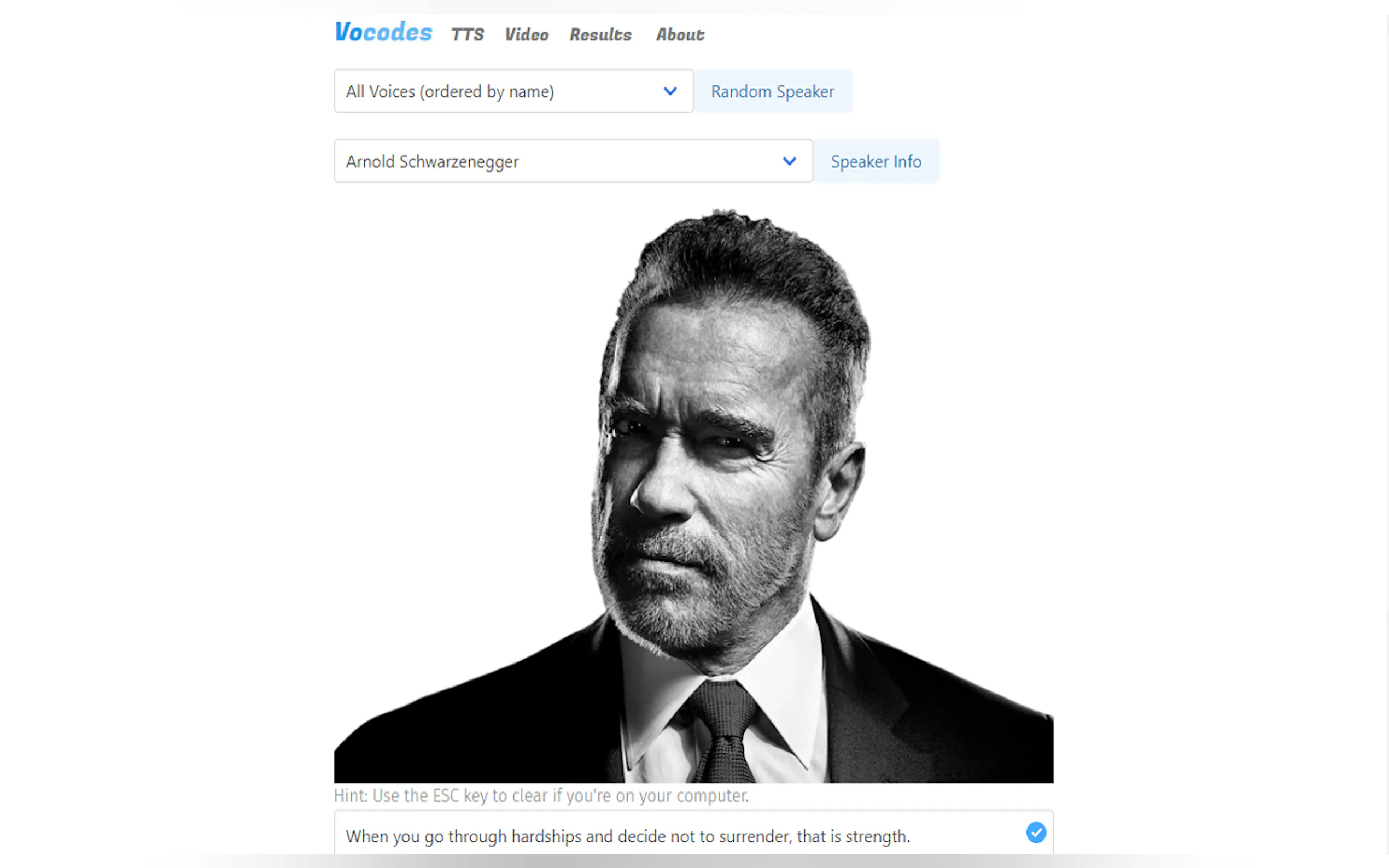The height and width of the screenshot is (868, 1389).
Task: Click the chevron arrow beside Arnold Schwarzenegger
Action: [x=789, y=161]
